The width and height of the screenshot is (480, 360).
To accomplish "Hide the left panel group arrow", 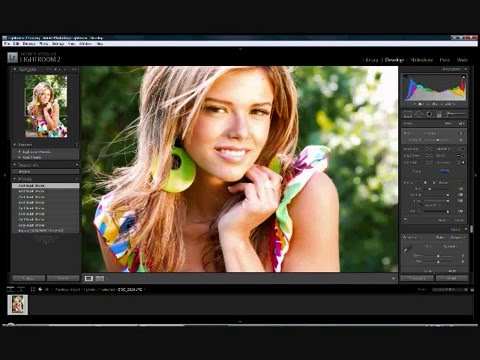I will point(4,175).
